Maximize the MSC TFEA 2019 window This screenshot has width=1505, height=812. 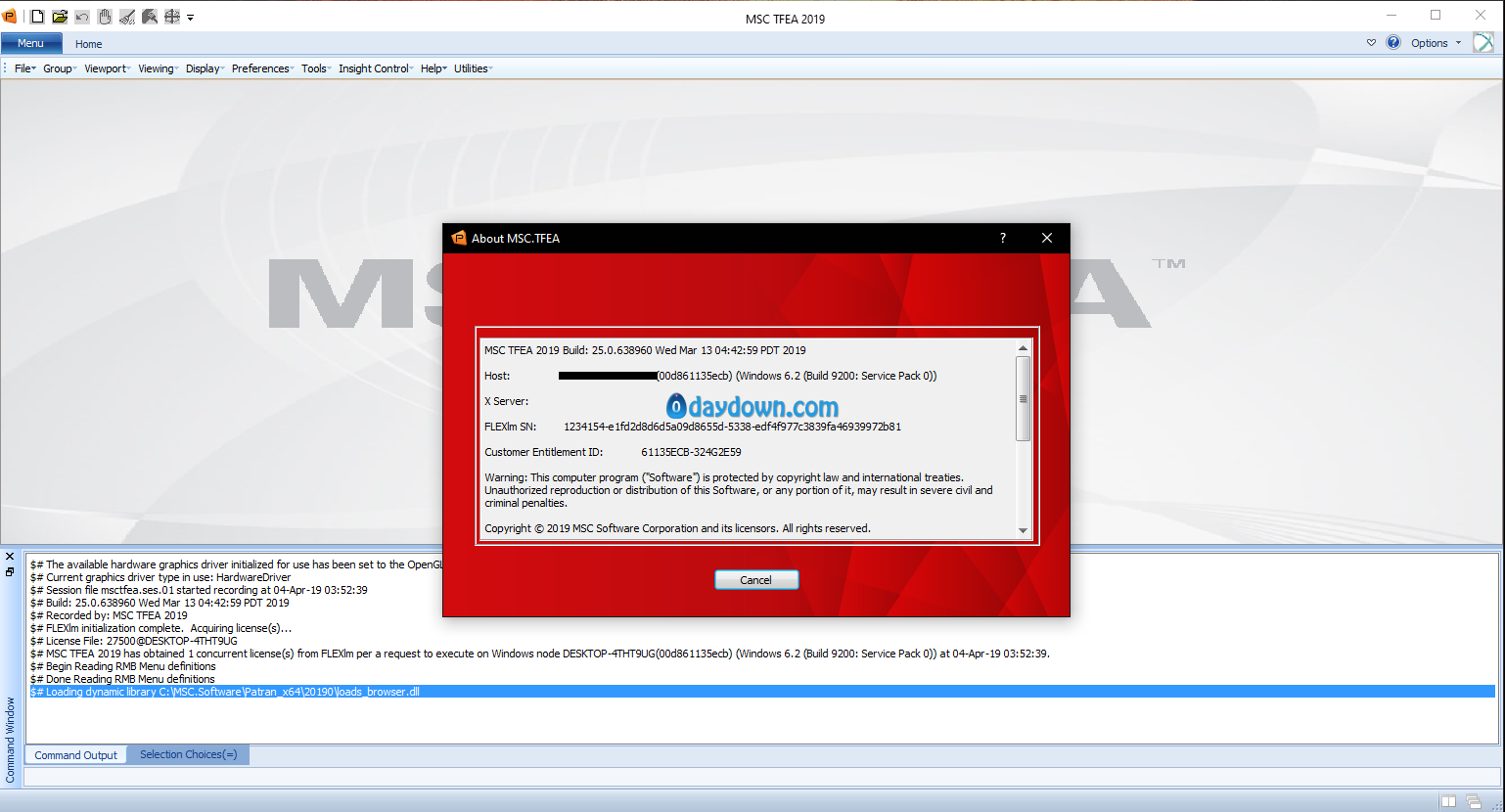pyautogui.click(x=1436, y=16)
